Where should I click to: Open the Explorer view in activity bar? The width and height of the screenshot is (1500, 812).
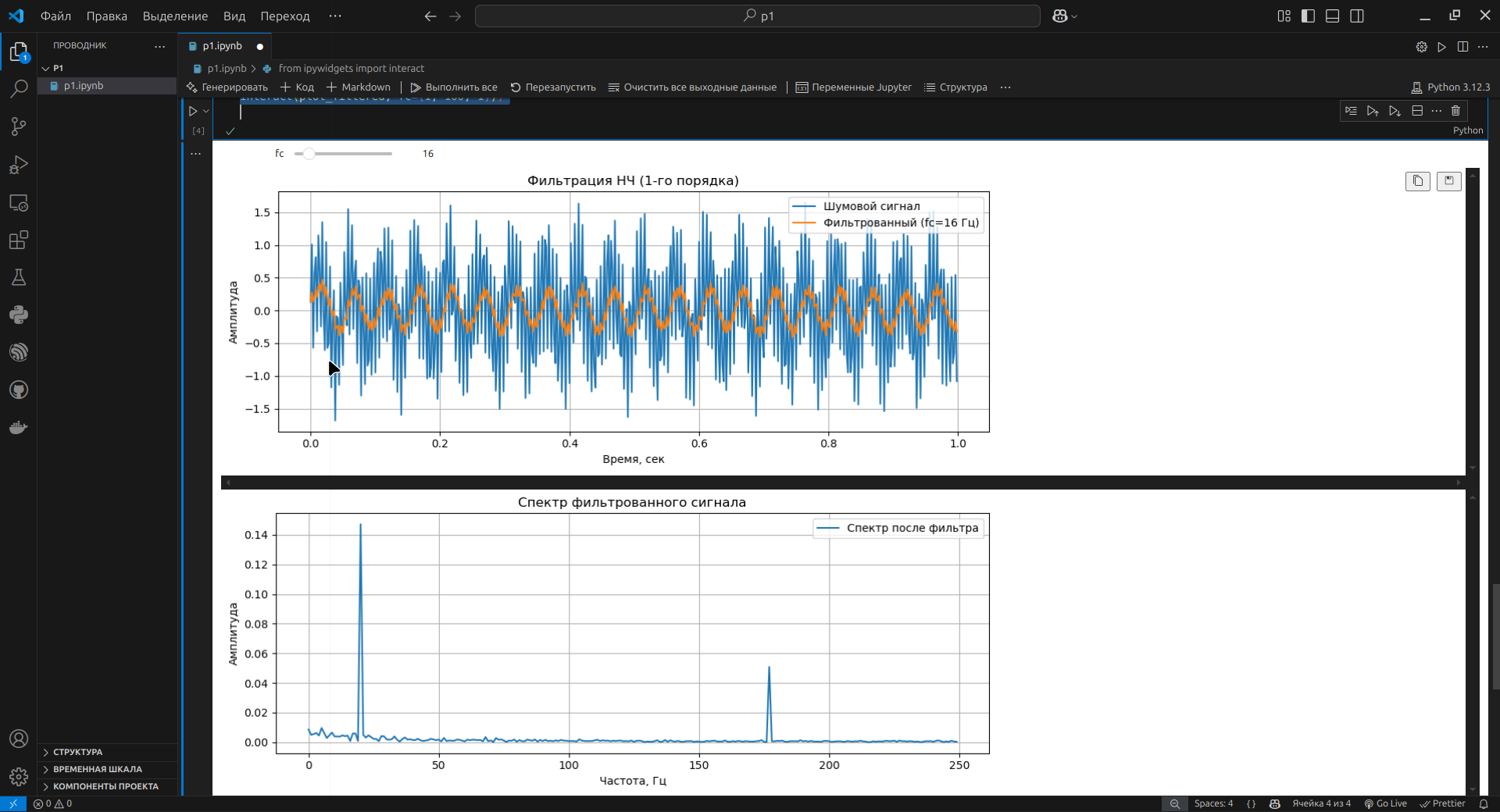[19, 52]
